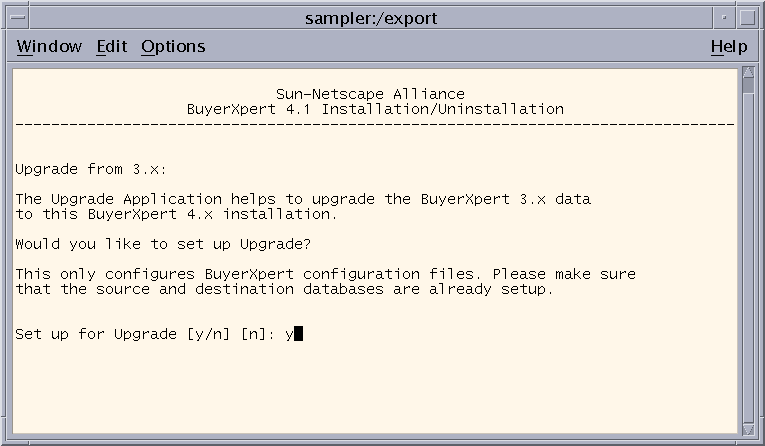Click the scrollbar down arrow
765x446 pixels.
[x=748, y=429]
